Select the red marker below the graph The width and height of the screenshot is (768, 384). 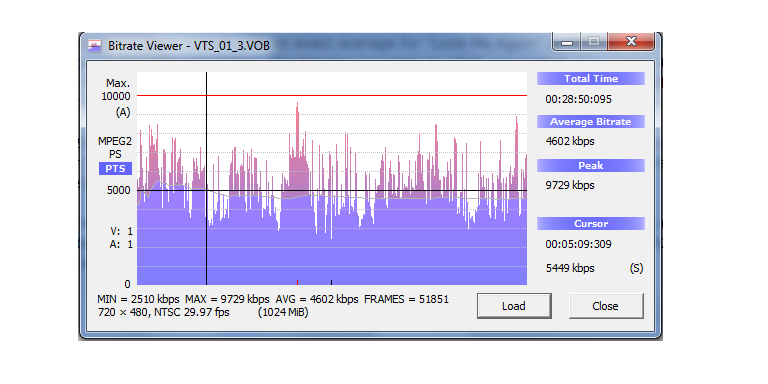(x=297, y=282)
